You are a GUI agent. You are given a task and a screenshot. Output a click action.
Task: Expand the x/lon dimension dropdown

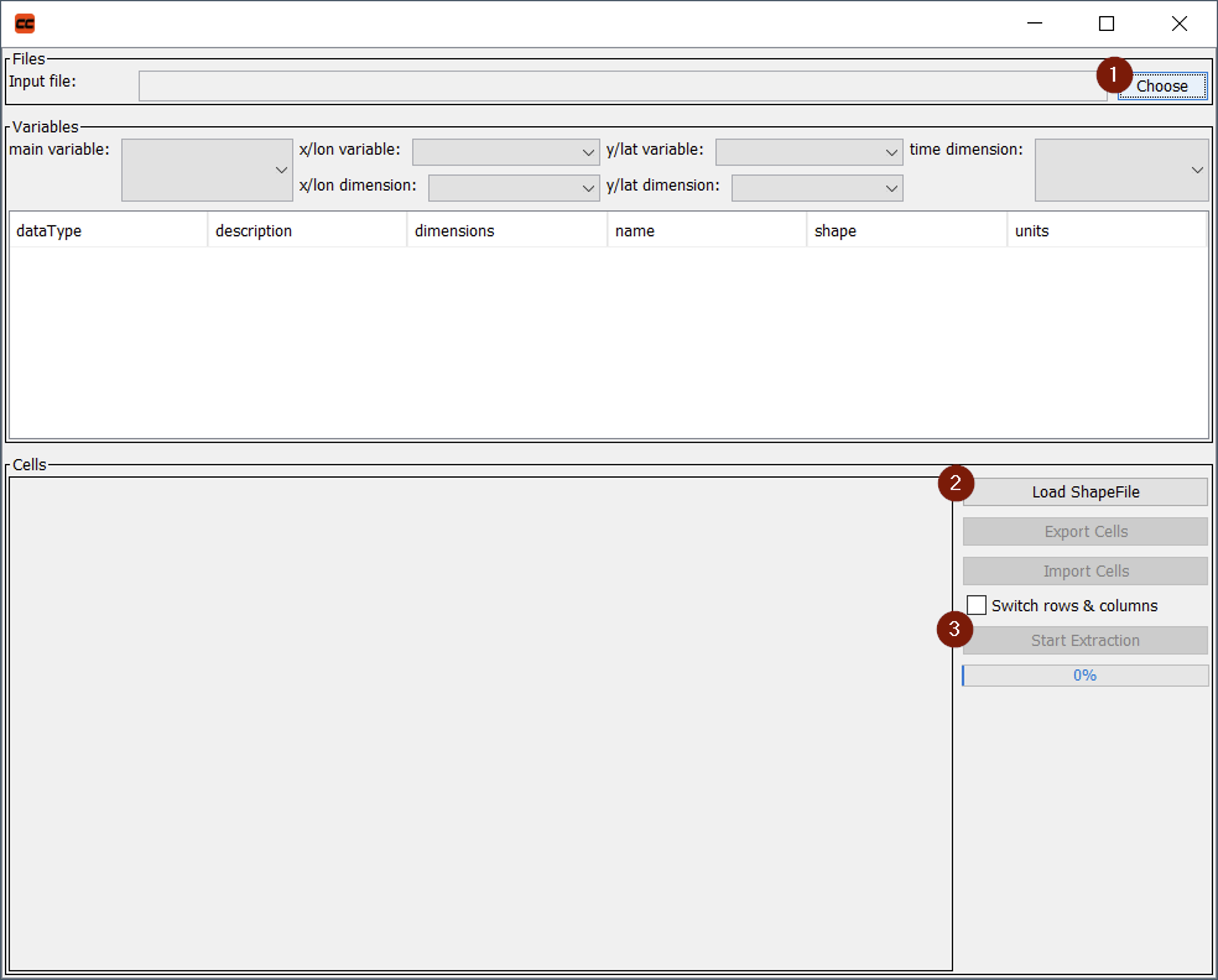coord(514,188)
